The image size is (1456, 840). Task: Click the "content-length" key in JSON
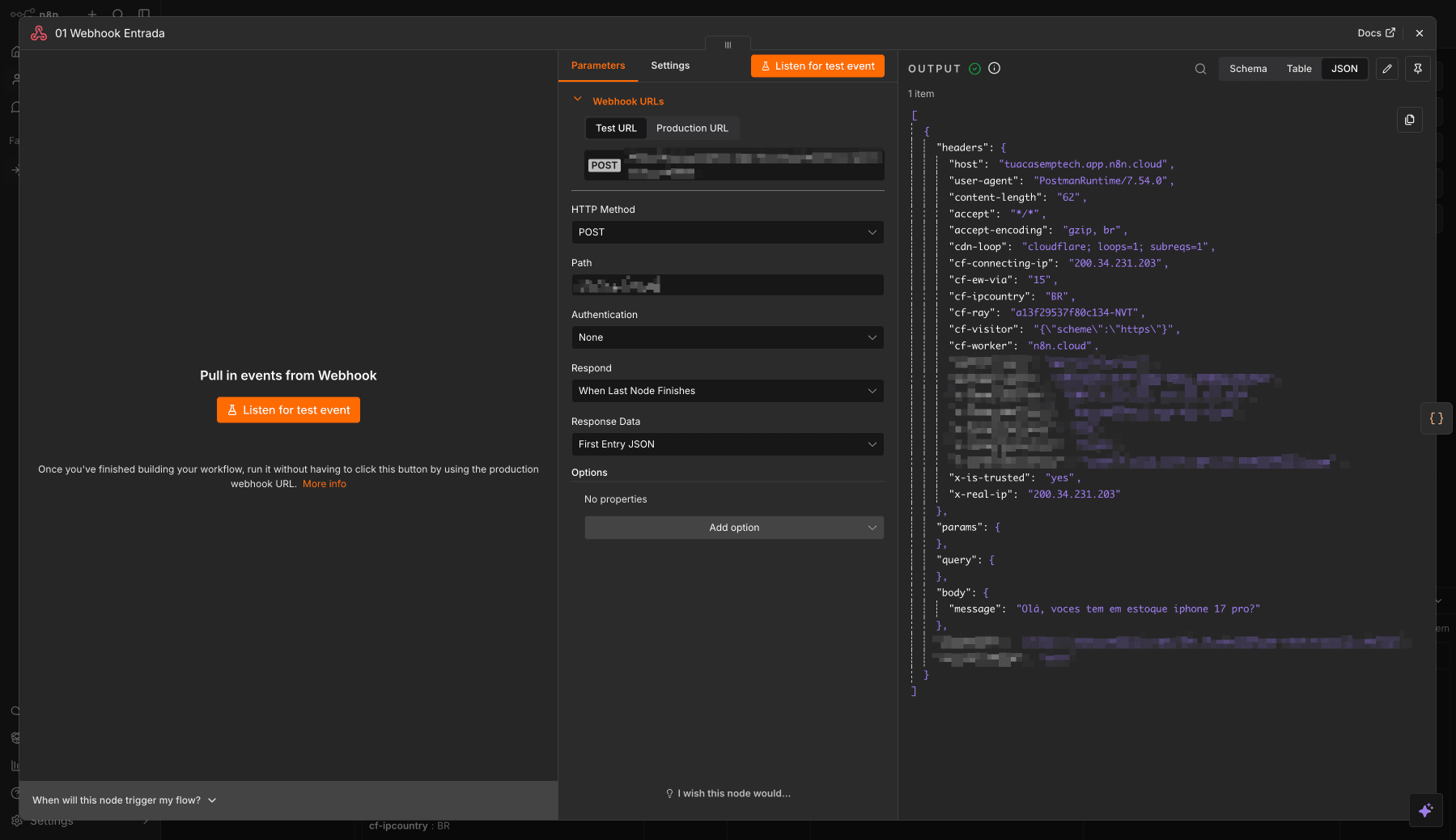[x=998, y=197]
